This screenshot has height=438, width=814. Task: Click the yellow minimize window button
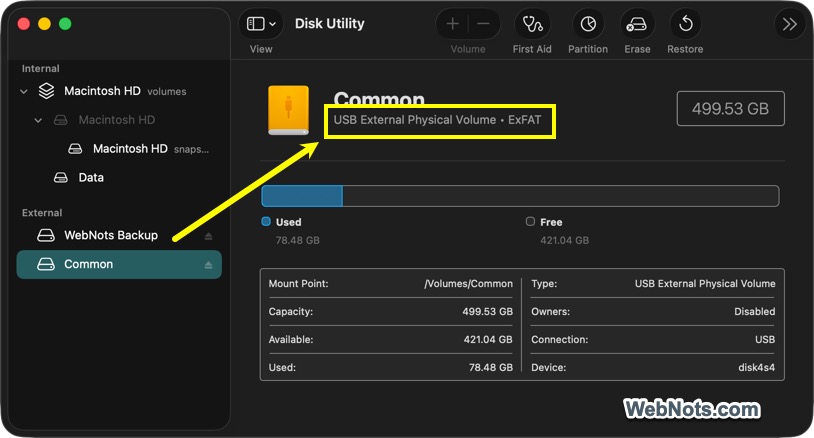pyautogui.click(x=44, y=24)
